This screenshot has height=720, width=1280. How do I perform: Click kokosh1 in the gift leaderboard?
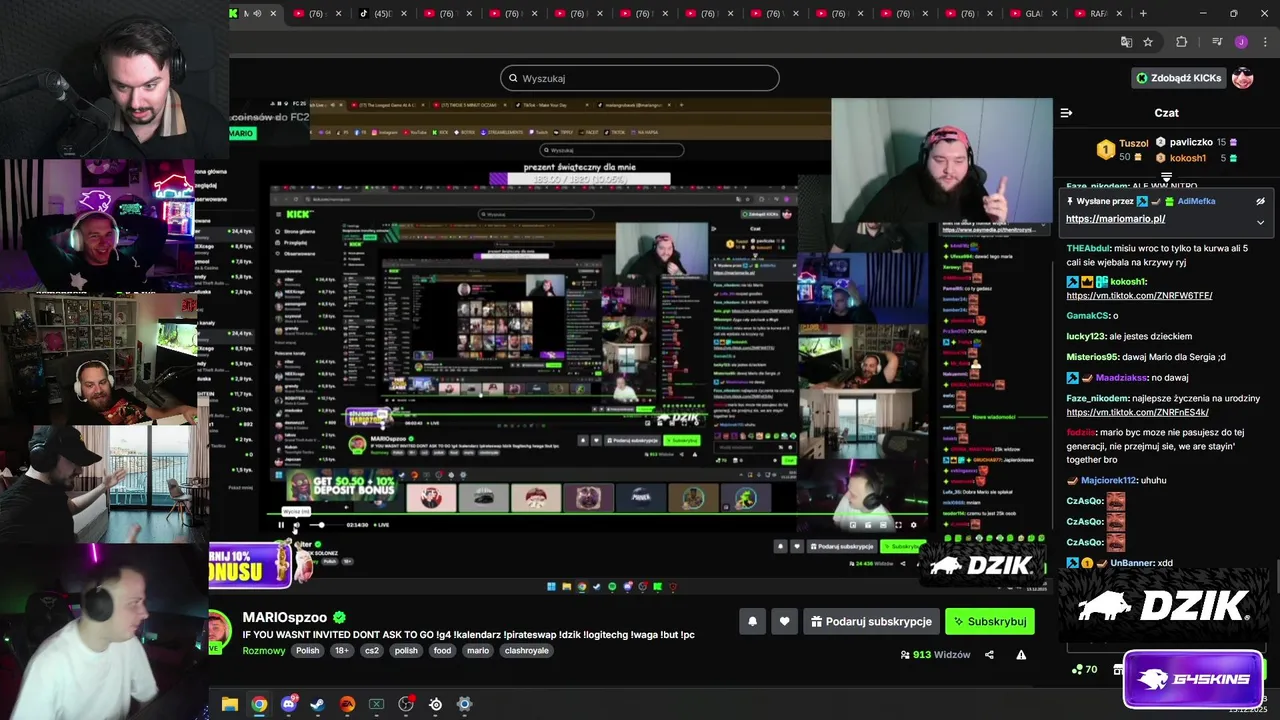pos(1188,158)
